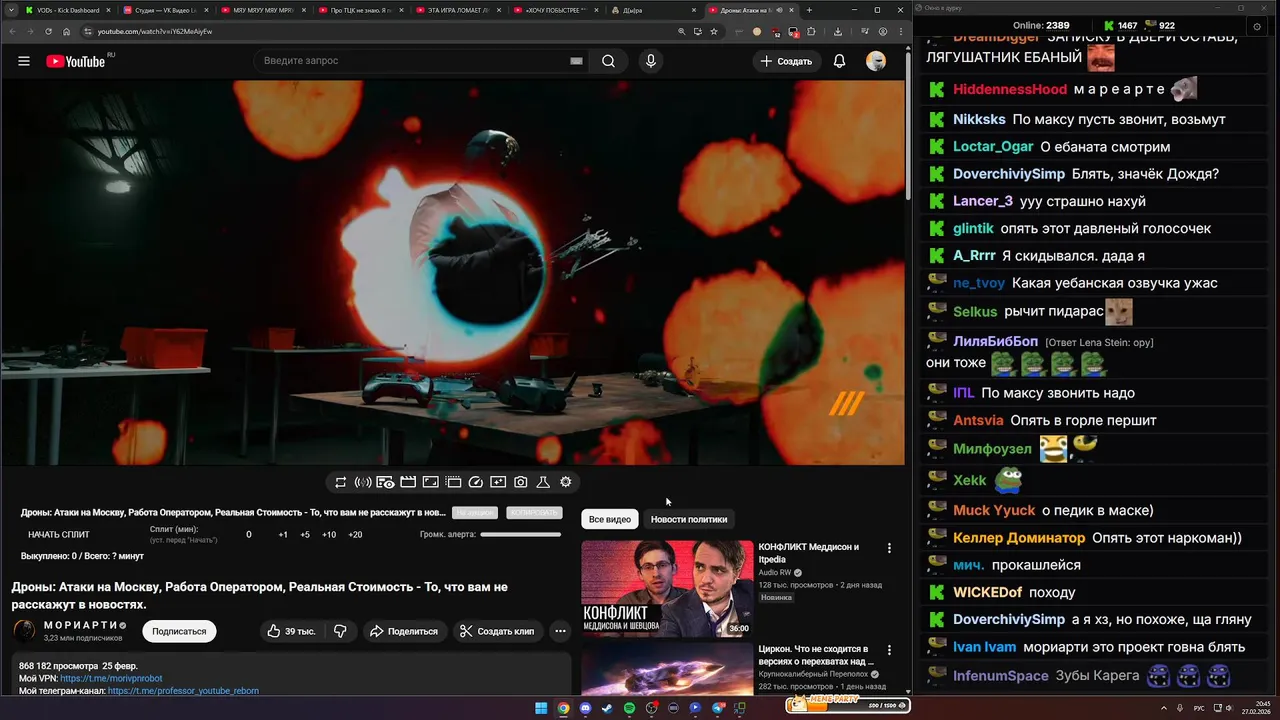The width and height of the screenshot is (1280, 720).
Task: Open the professor_youtube_reborn telegram link
Action: [183, 691]
